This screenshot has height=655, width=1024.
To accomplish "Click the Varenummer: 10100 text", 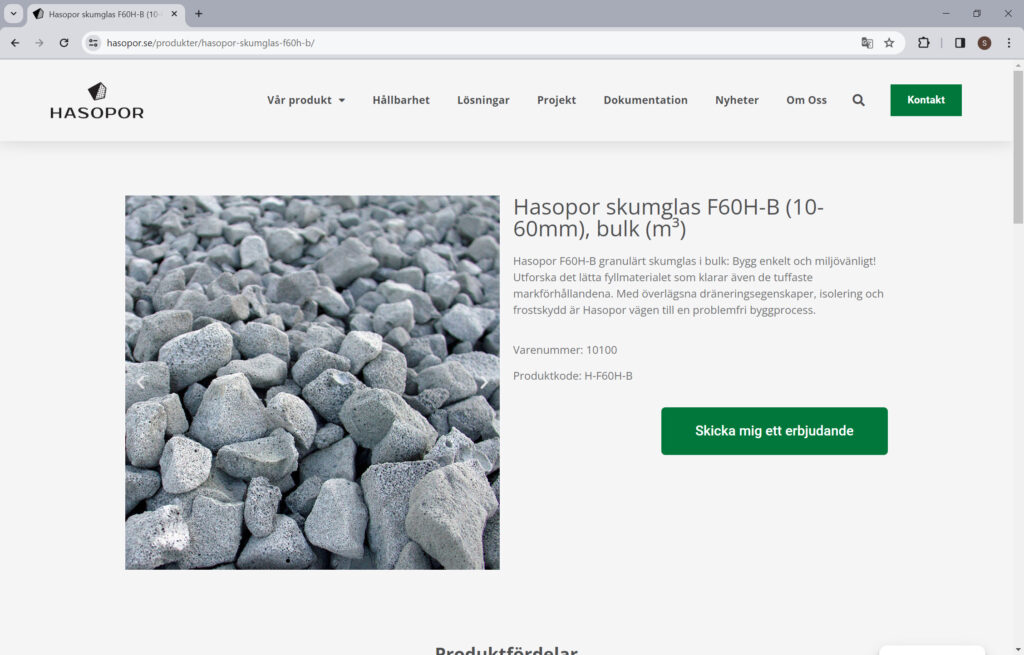I will tap(565, 350).
